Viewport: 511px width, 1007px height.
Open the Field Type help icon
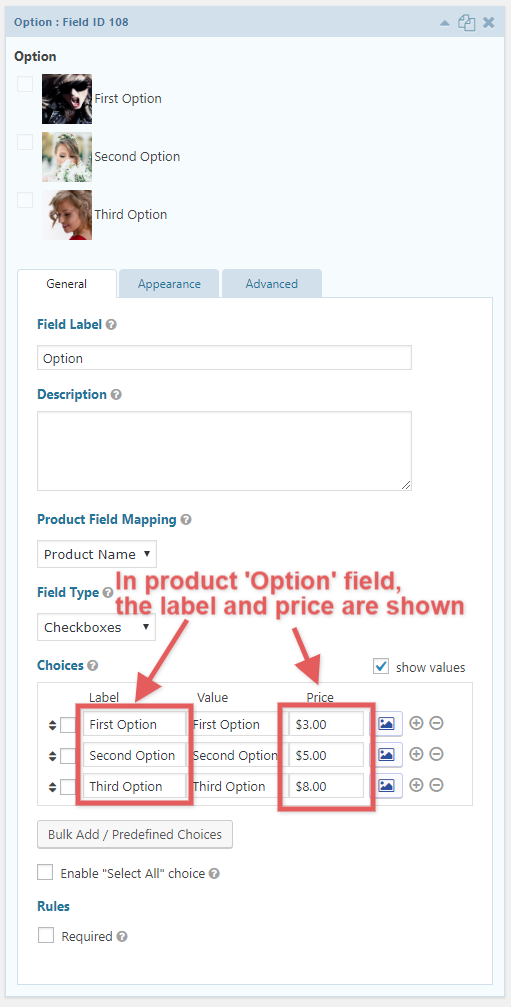coord(108,592)
